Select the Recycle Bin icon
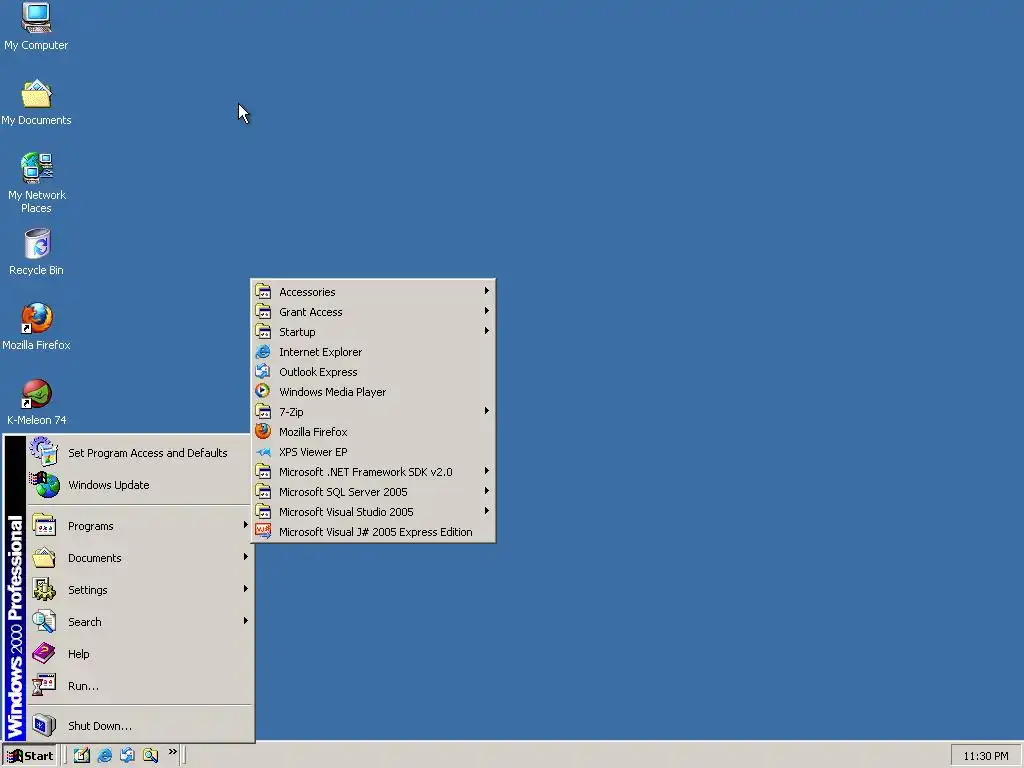 click(x=36, y=252)
